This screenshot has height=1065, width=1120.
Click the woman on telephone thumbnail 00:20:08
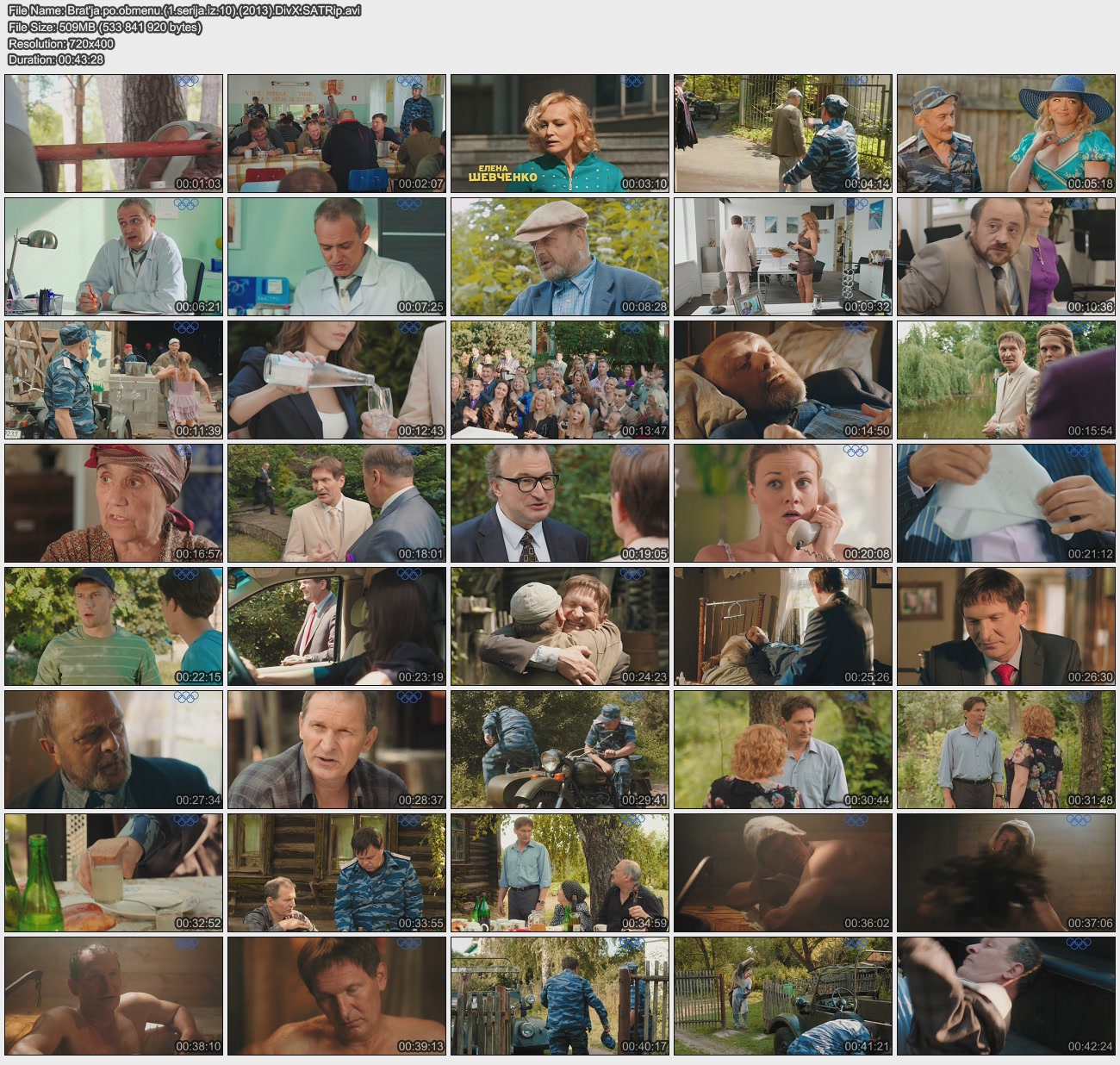tap(782, 503)
